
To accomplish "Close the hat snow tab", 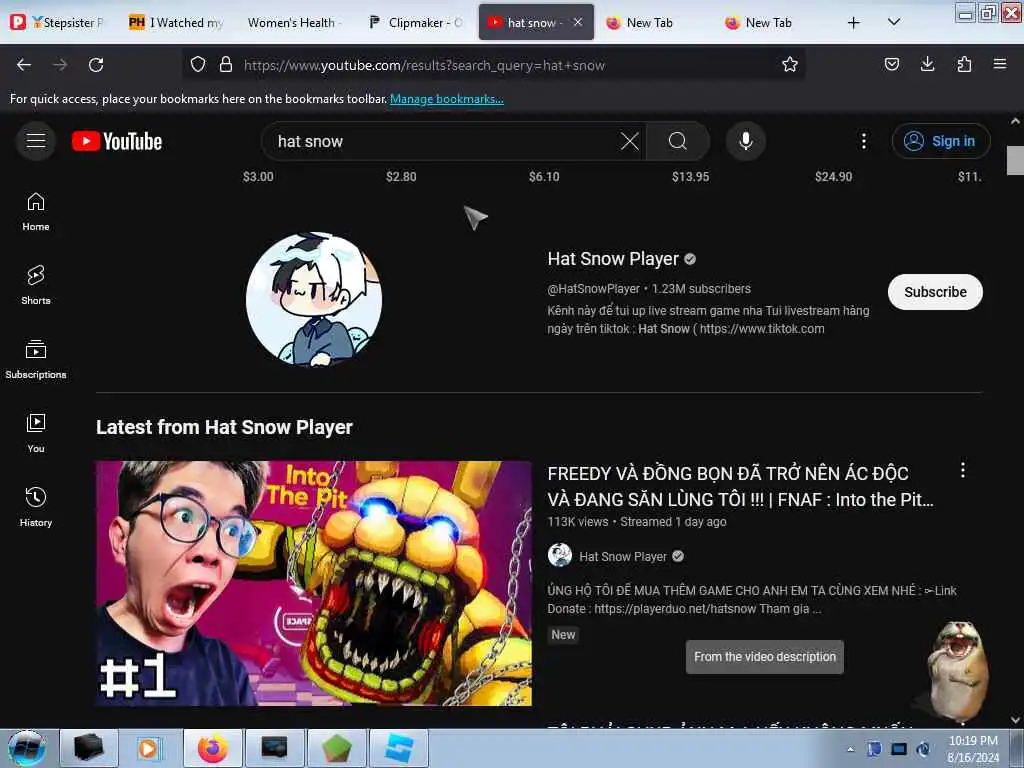I will [x=578, y=22].
